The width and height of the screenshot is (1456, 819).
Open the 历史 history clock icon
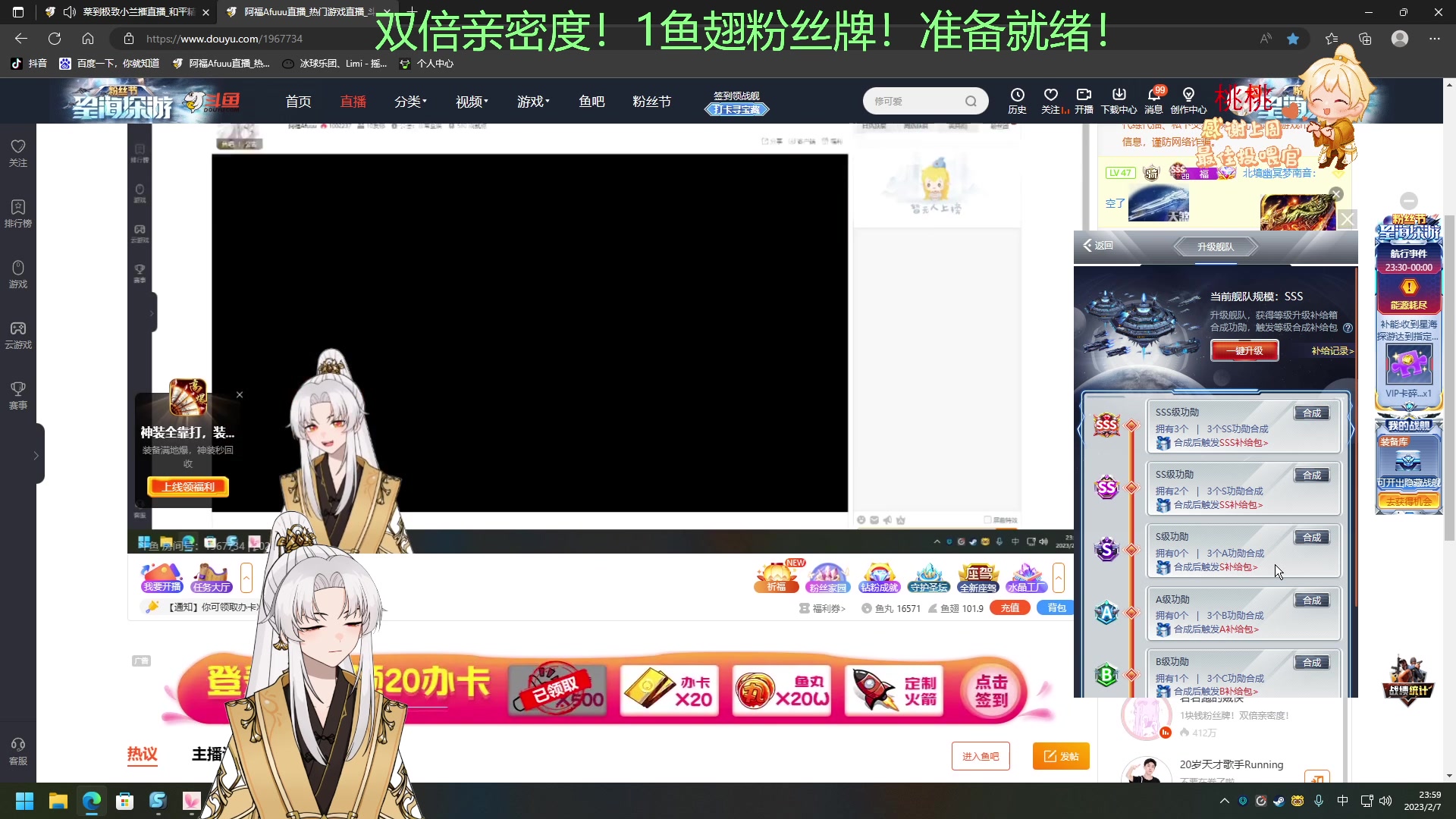click(x=1017, y=100)
